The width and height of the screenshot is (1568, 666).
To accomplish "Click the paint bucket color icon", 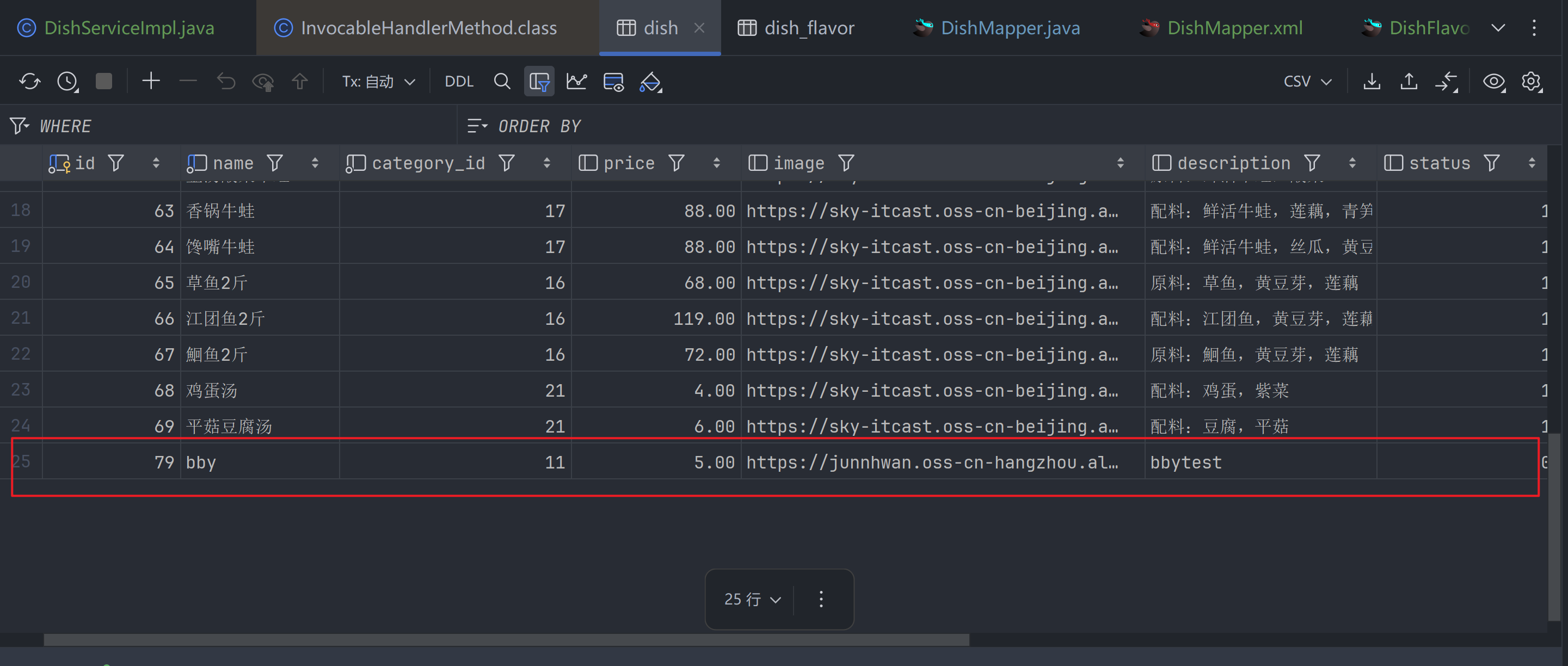I will click(650, 82).
